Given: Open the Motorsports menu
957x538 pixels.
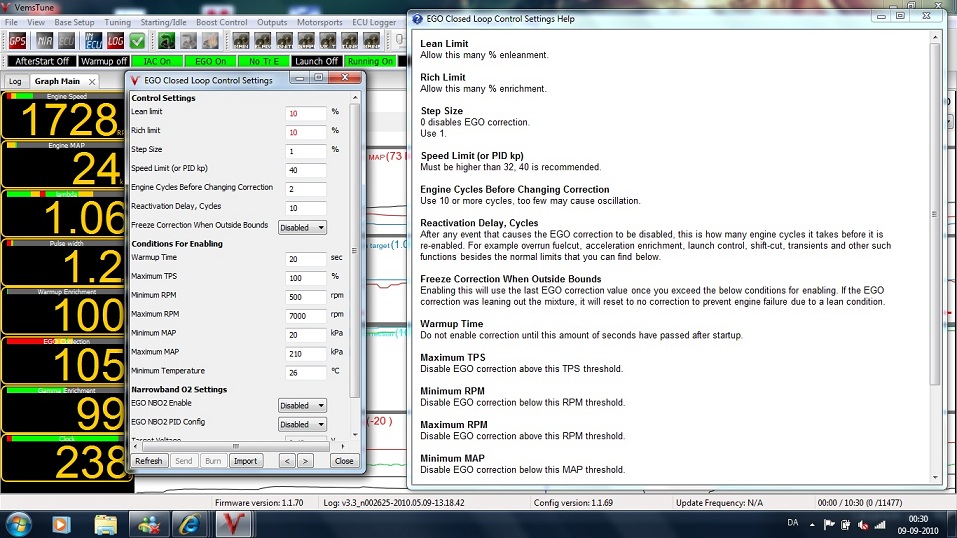Looking at the screenshot, I should (x=320, y=22).
